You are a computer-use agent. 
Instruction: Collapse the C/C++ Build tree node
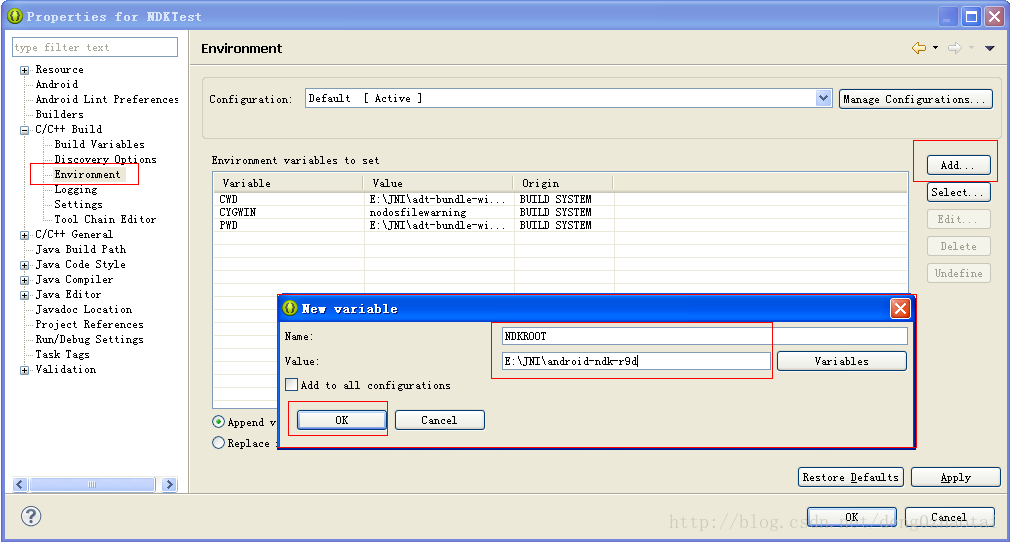tap(24, 130)
